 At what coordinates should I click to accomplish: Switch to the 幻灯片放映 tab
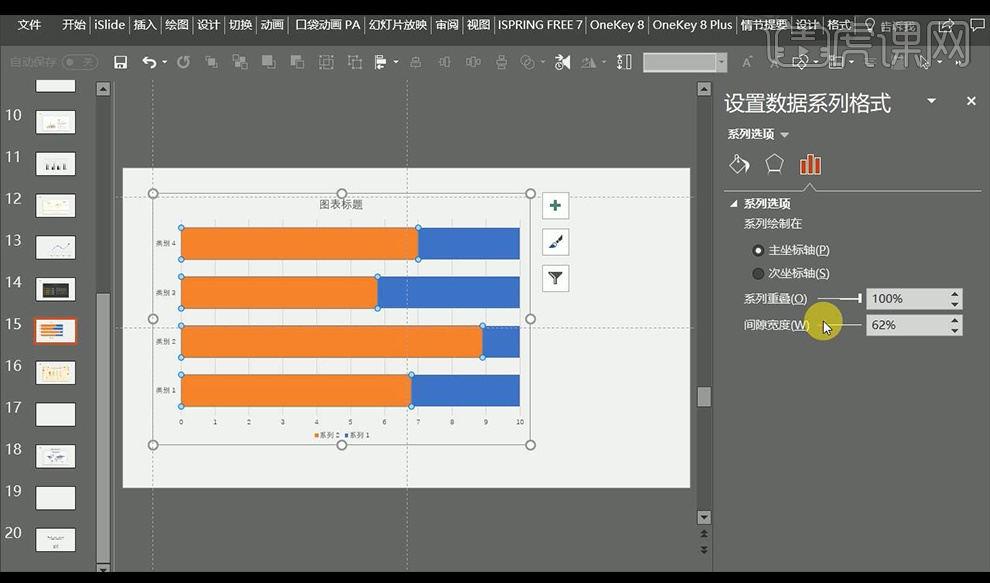[x=397, y=25]
